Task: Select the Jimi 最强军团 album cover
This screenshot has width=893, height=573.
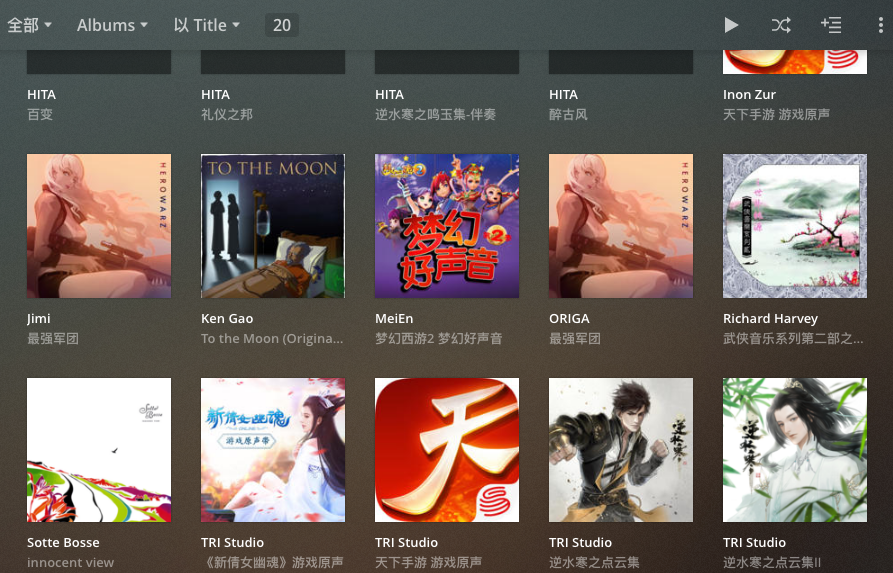Action: point(99,226)
